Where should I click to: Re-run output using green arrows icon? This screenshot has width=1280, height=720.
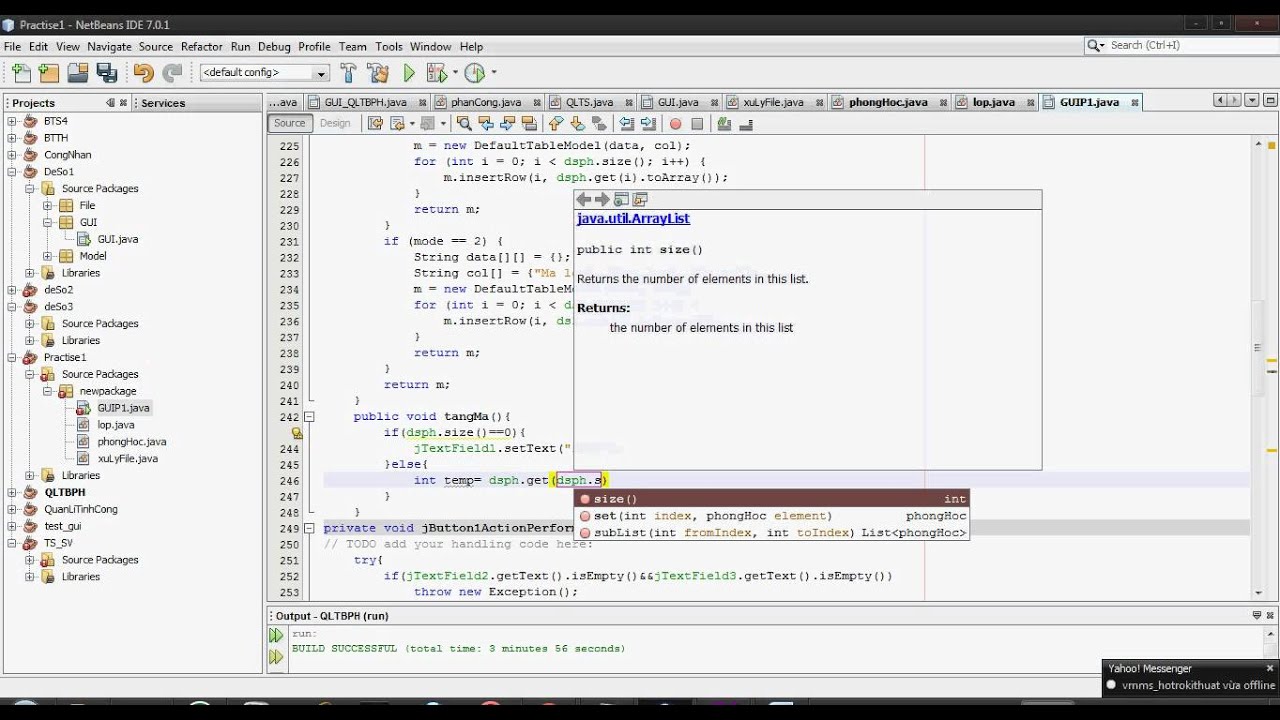(276, 635)
